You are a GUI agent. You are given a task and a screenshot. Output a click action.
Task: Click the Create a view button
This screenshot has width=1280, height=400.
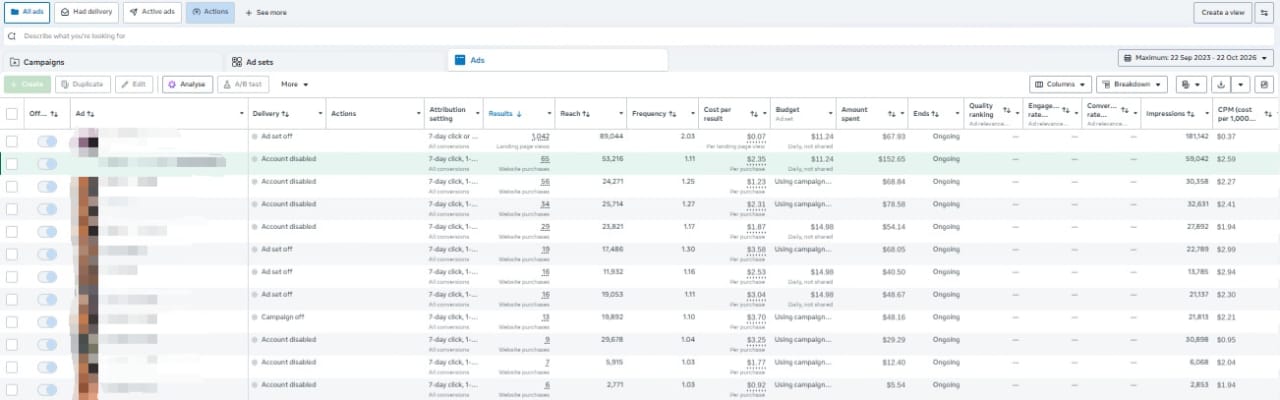pos(1222,12)
